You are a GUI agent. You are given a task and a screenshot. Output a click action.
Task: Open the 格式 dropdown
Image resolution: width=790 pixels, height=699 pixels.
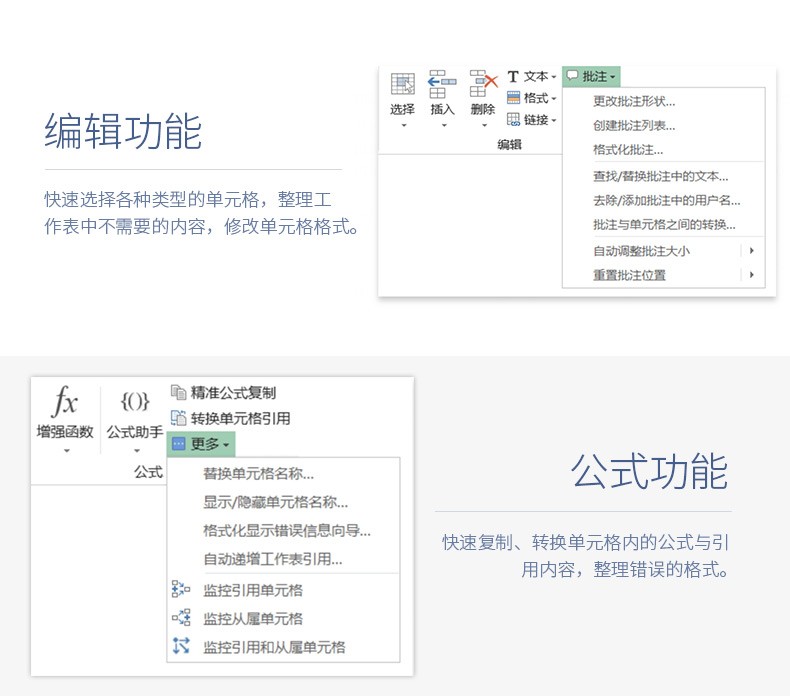click(x=532, y=98)
